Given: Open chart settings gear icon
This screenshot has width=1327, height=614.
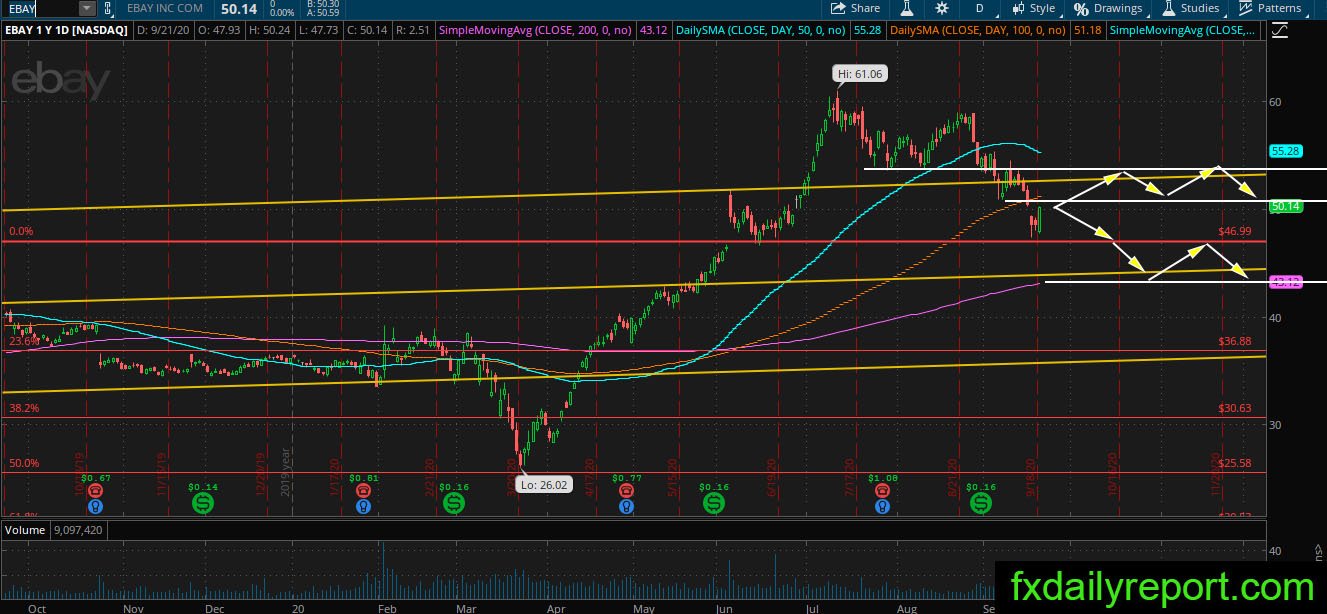Looking at the screenshot, I should [x=944, y=8].
